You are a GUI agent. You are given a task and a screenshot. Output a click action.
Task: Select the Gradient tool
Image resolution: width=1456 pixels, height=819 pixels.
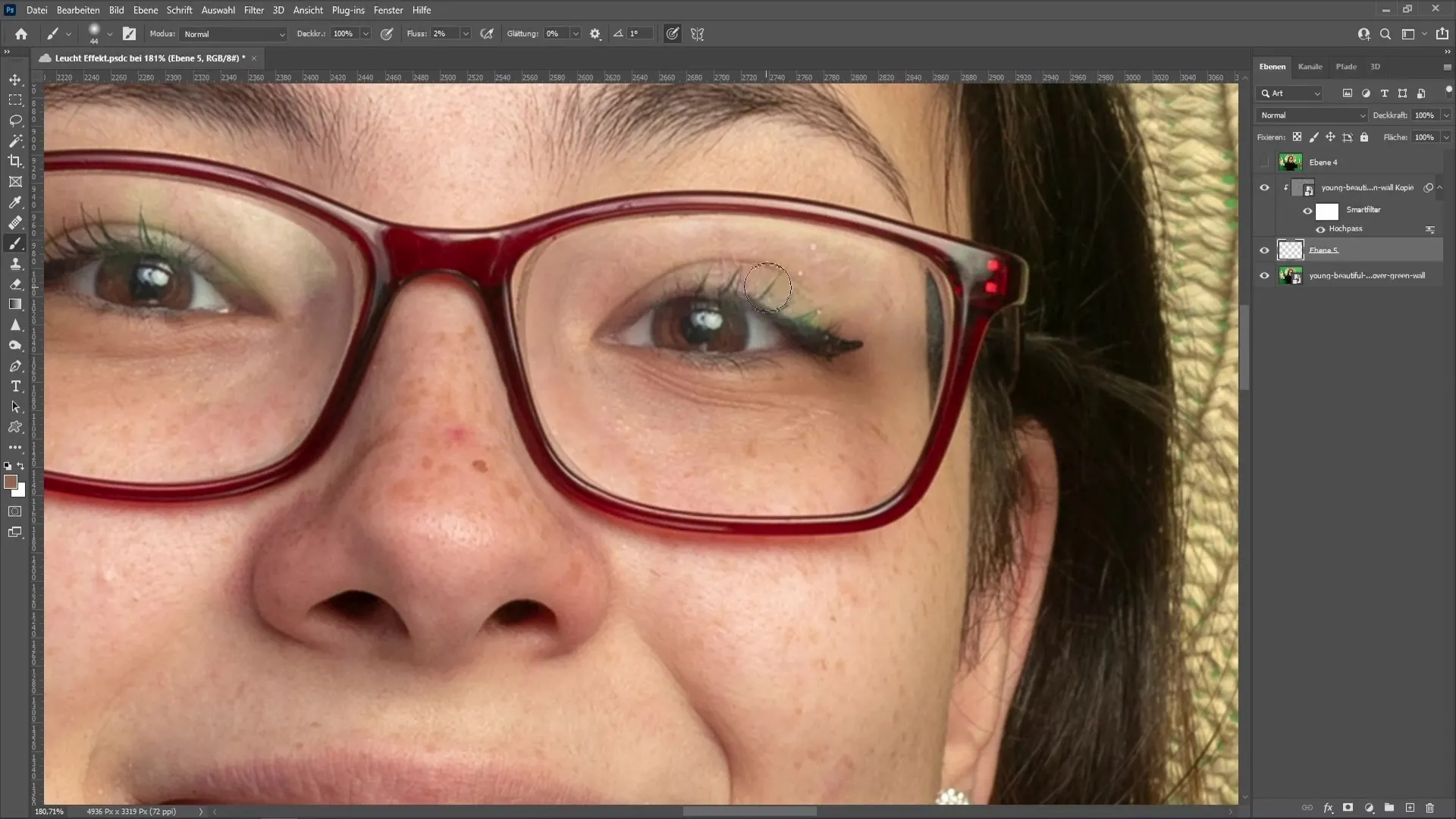(x=15, y=304)
